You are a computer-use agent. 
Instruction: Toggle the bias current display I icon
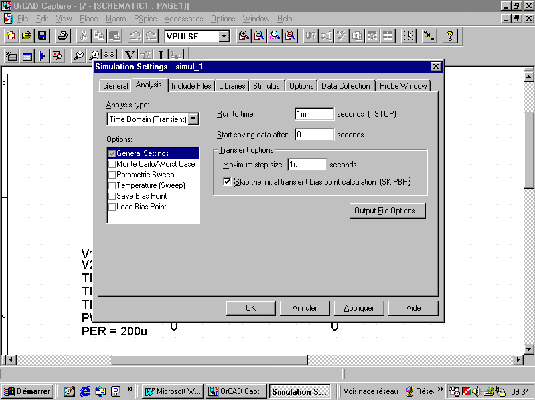click(161, 56)
